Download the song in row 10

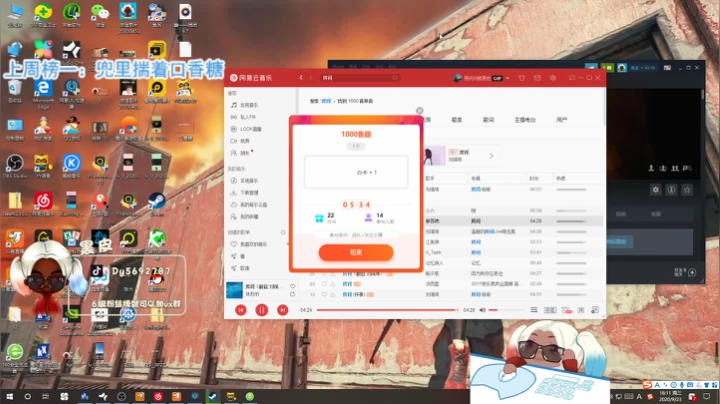tap(333, 294)
